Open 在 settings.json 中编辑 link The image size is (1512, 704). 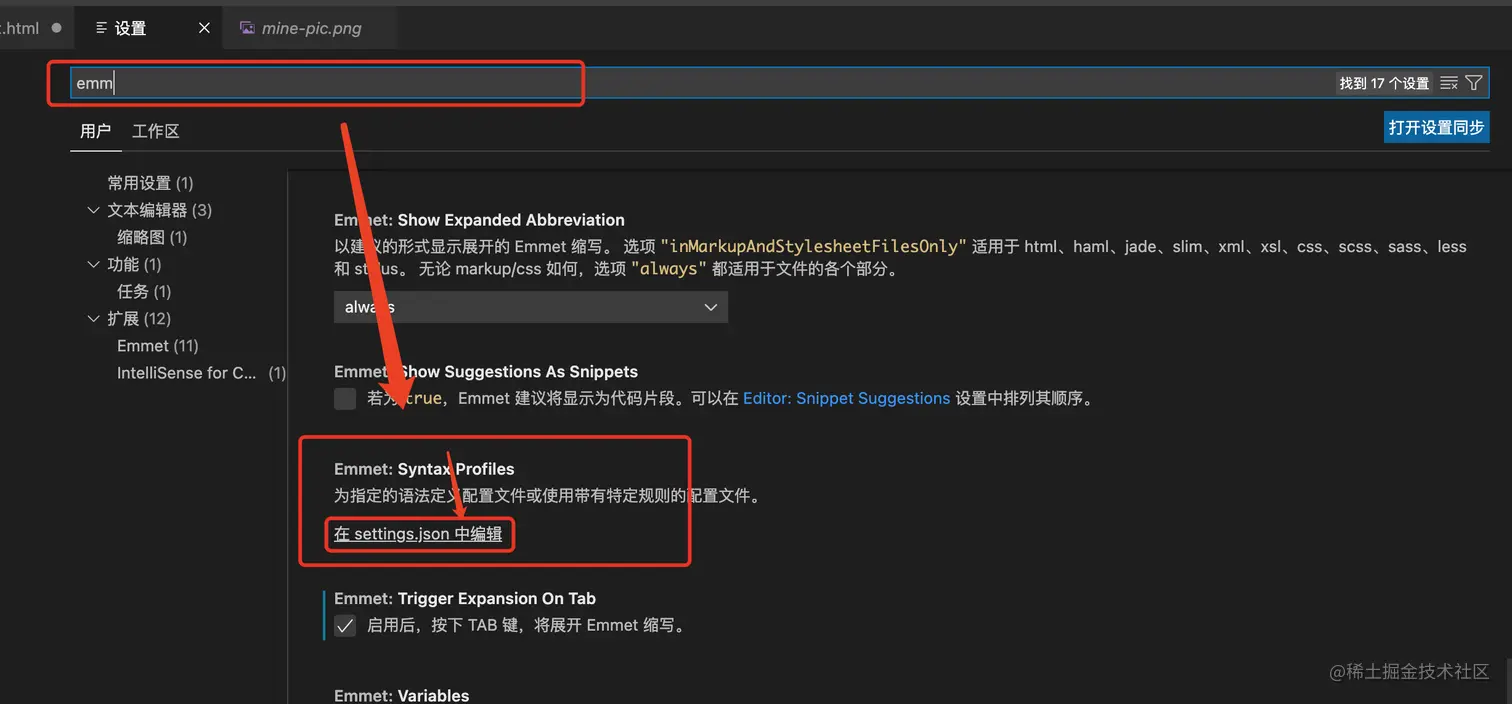click(418, 534)
